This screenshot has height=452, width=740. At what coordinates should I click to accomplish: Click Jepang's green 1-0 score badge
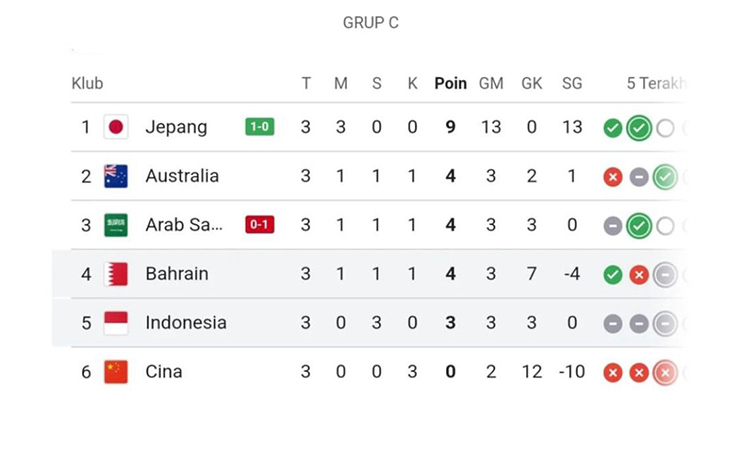260,127
